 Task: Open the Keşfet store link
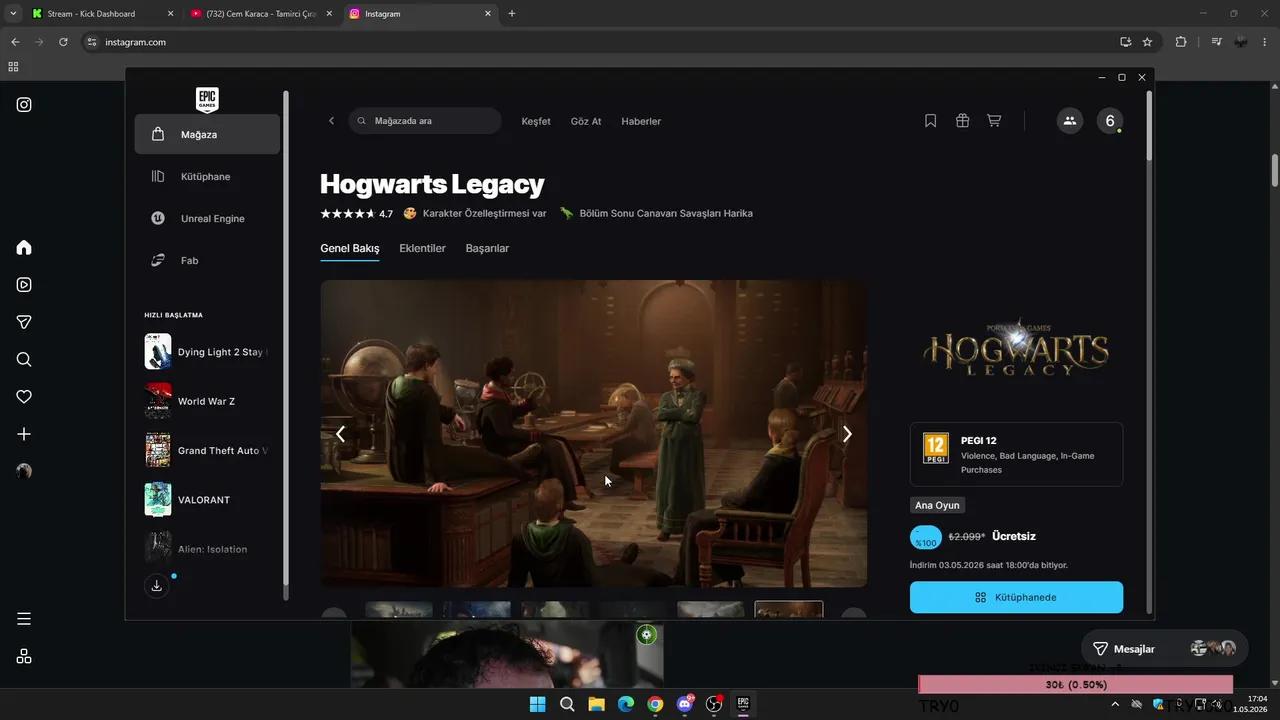point(536,121)
